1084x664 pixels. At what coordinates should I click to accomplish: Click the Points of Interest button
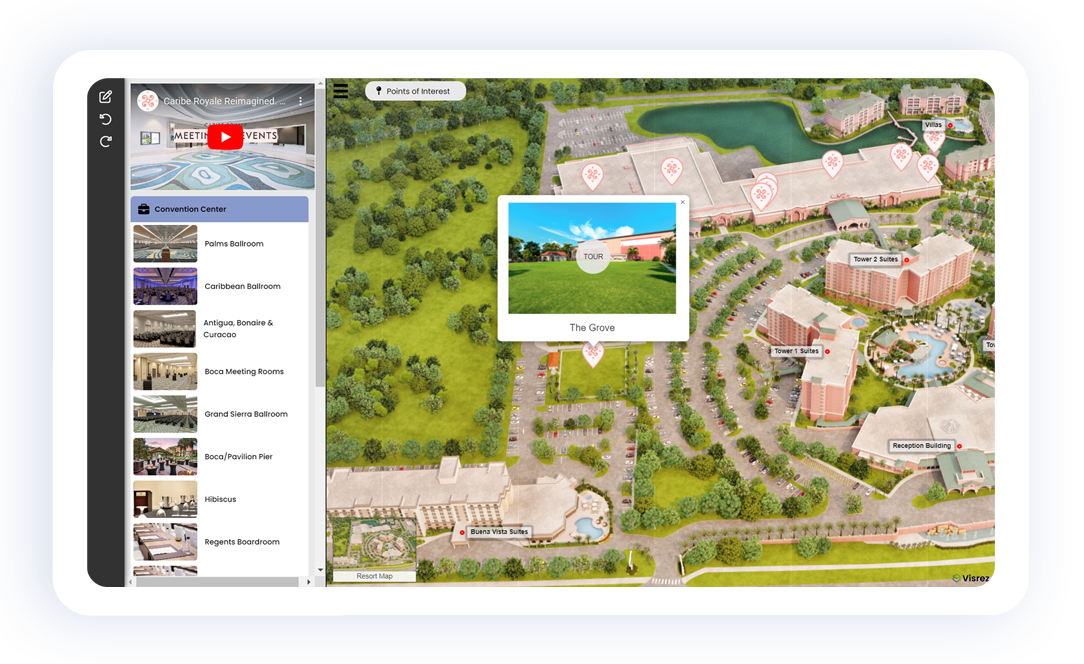tap(415, 91)
